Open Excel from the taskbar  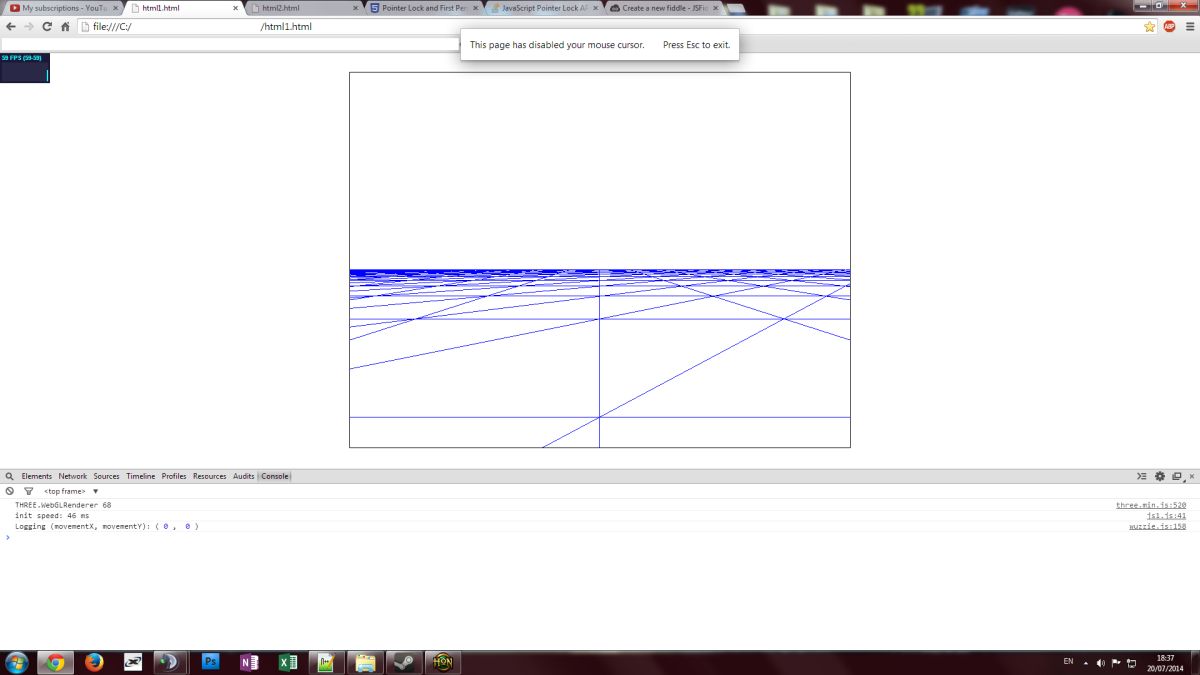[287, 662]
